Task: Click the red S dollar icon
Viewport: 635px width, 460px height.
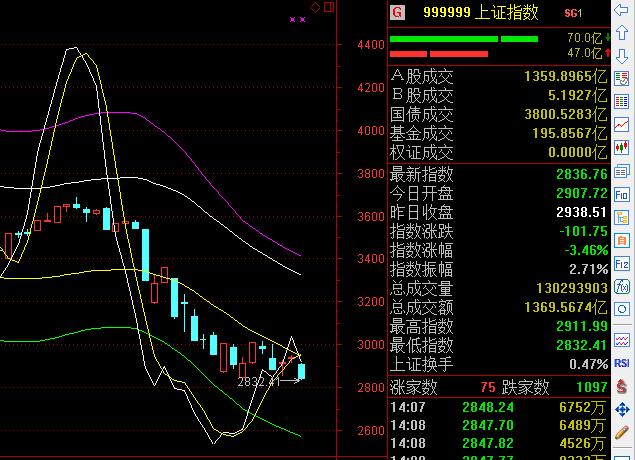Action: pos(622,386)
